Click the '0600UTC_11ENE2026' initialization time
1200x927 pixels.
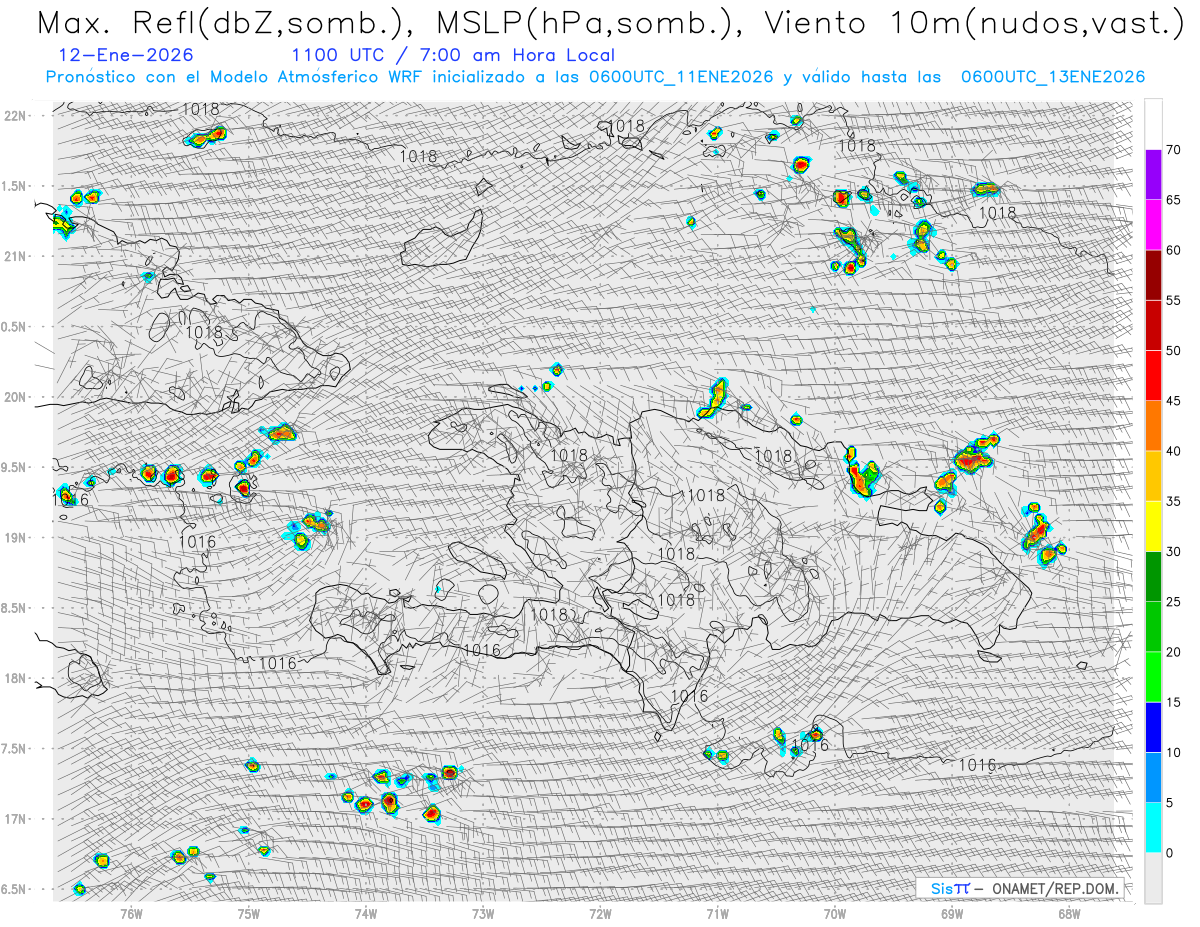tap(681, 77)
